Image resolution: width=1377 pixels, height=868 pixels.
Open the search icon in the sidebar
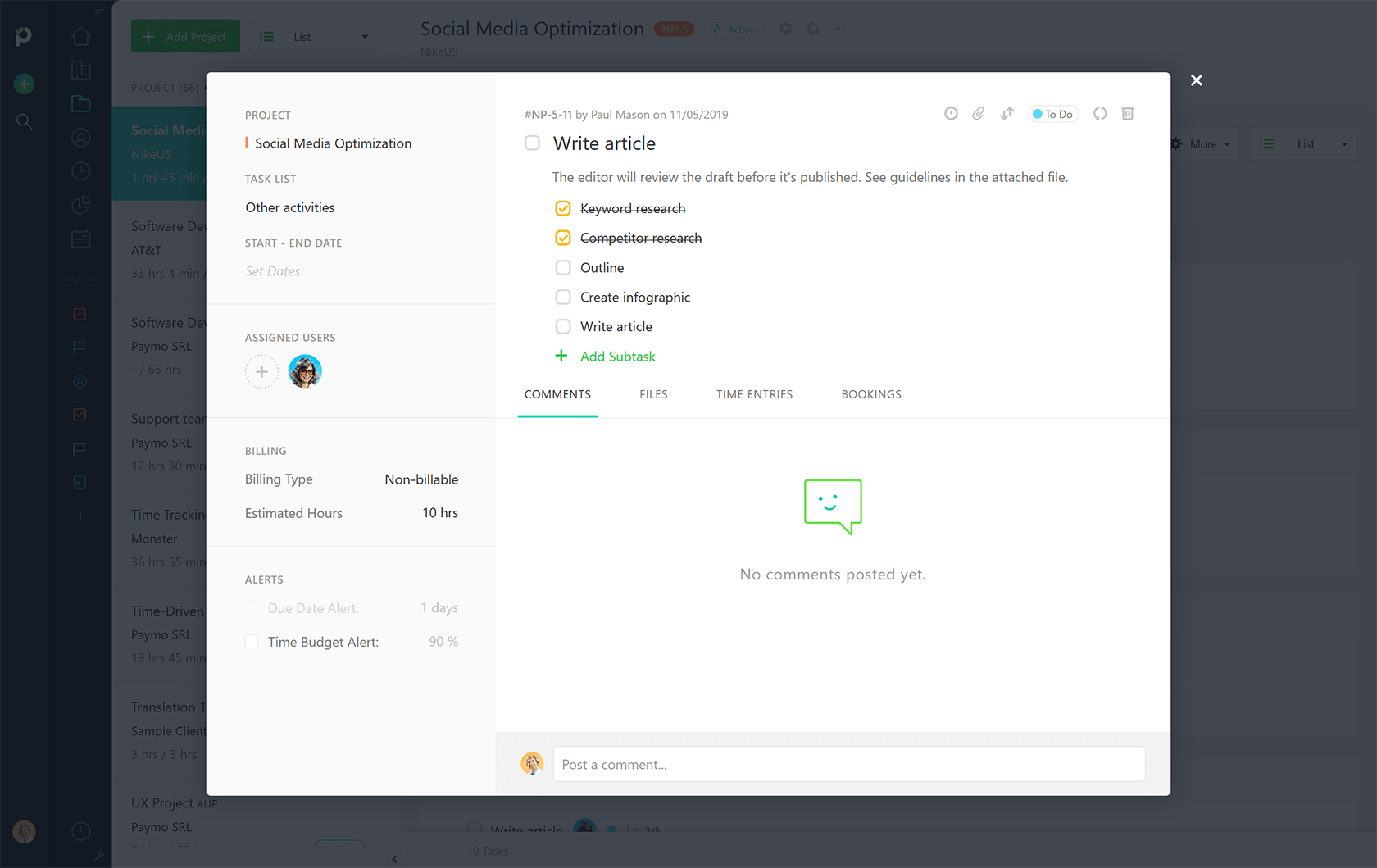24,121
